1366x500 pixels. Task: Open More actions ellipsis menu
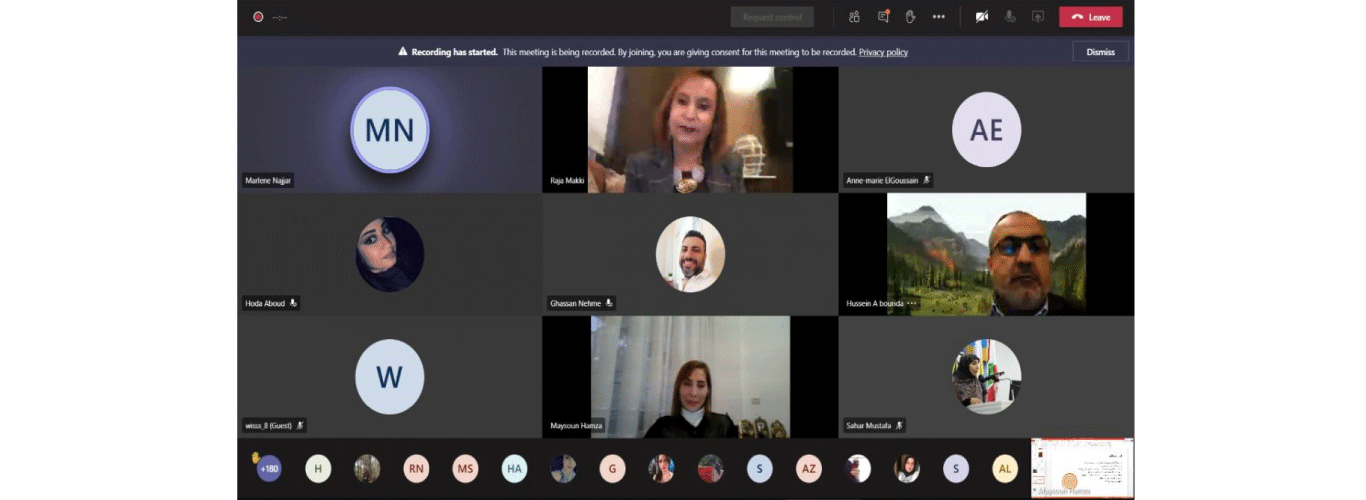[938, 17]
